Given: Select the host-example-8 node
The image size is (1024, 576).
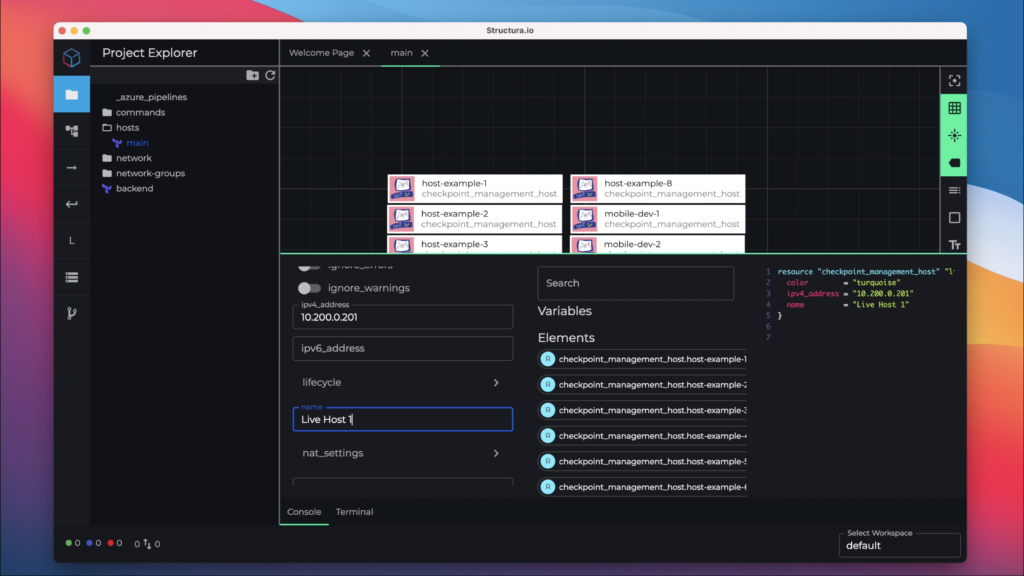Looking at the screenshot, I should [x=658, y=188].
